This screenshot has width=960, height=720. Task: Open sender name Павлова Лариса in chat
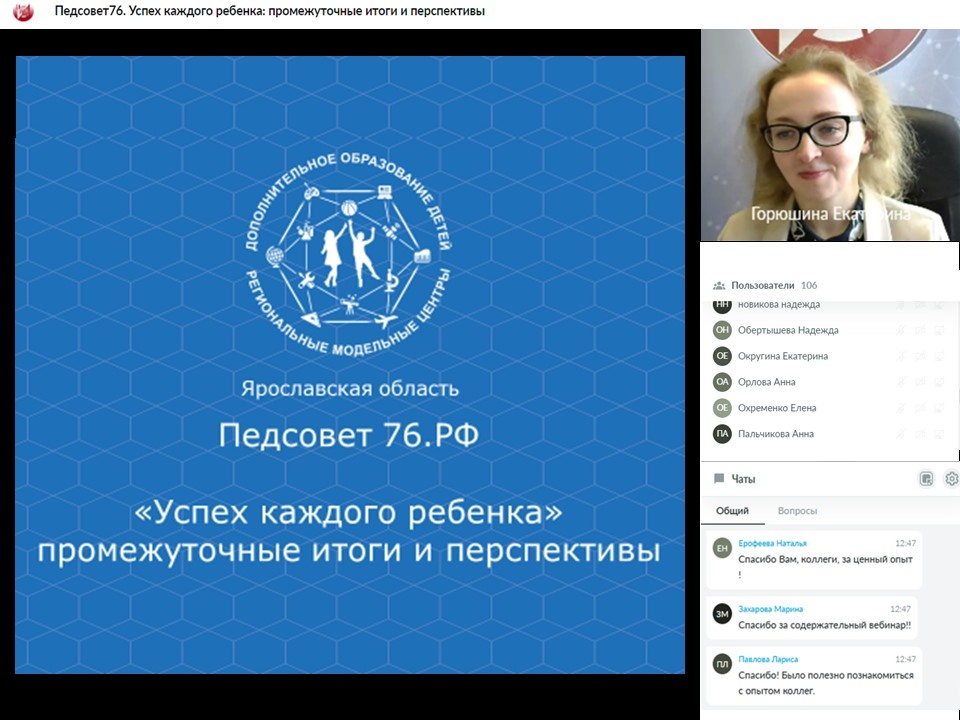768,659
